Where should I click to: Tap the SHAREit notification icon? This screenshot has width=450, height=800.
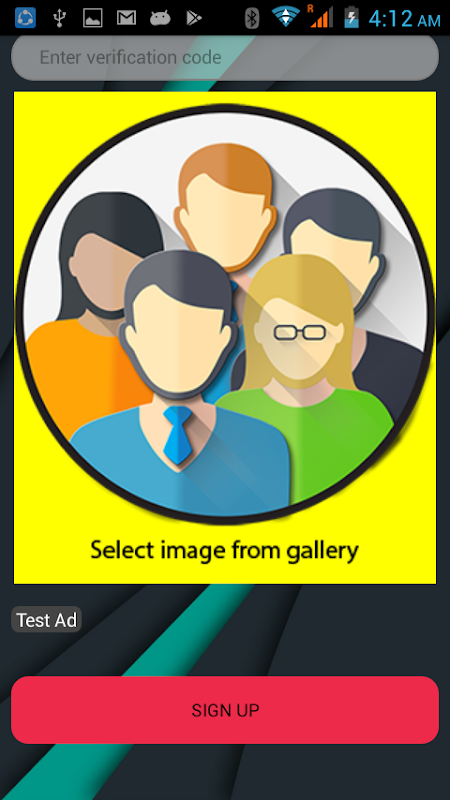coord(25,18)
